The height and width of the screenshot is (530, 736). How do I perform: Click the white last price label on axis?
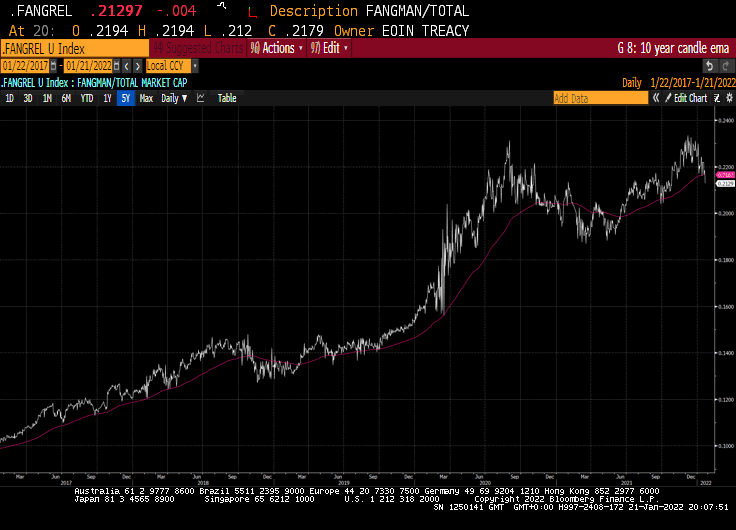[725, 184]
